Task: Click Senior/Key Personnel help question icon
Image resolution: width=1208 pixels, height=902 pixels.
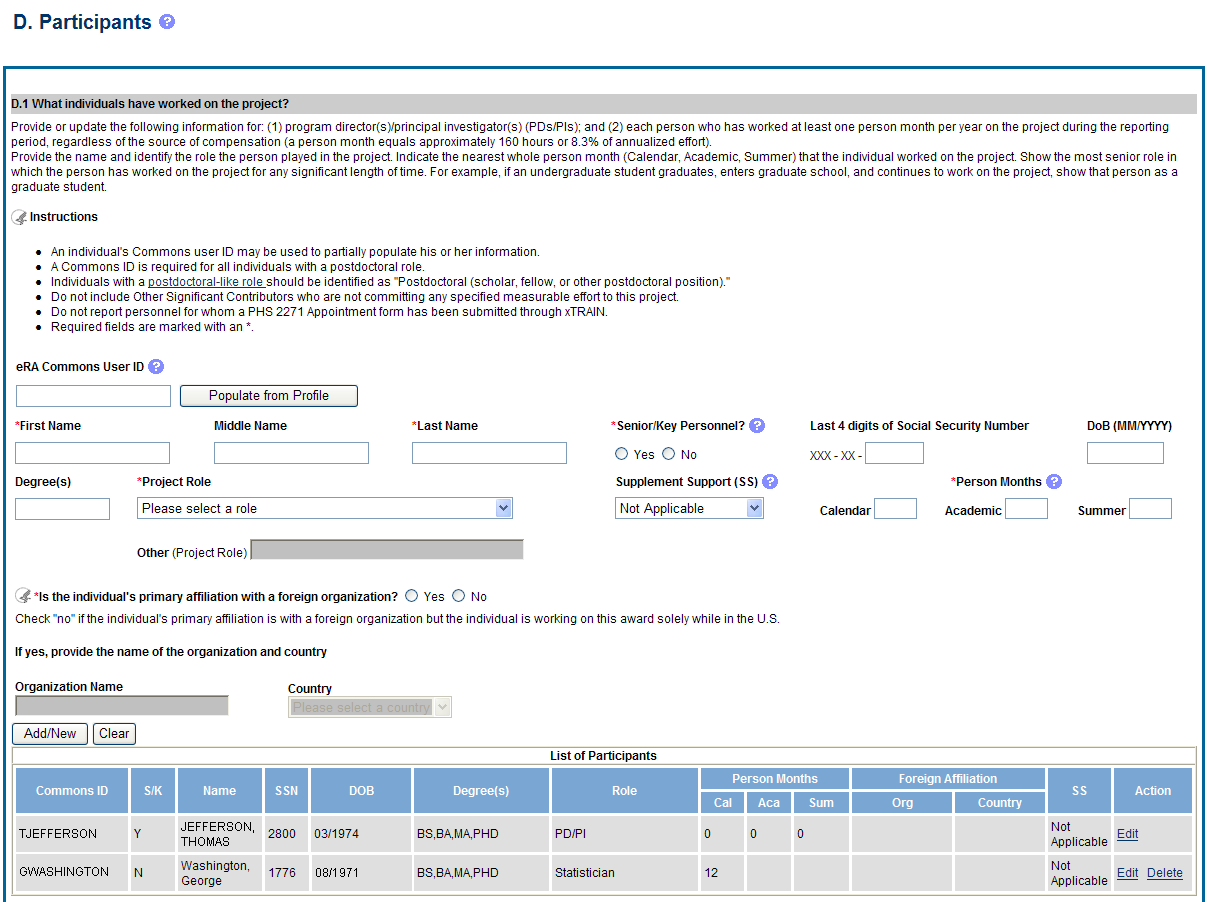Action: pos(757,426)
